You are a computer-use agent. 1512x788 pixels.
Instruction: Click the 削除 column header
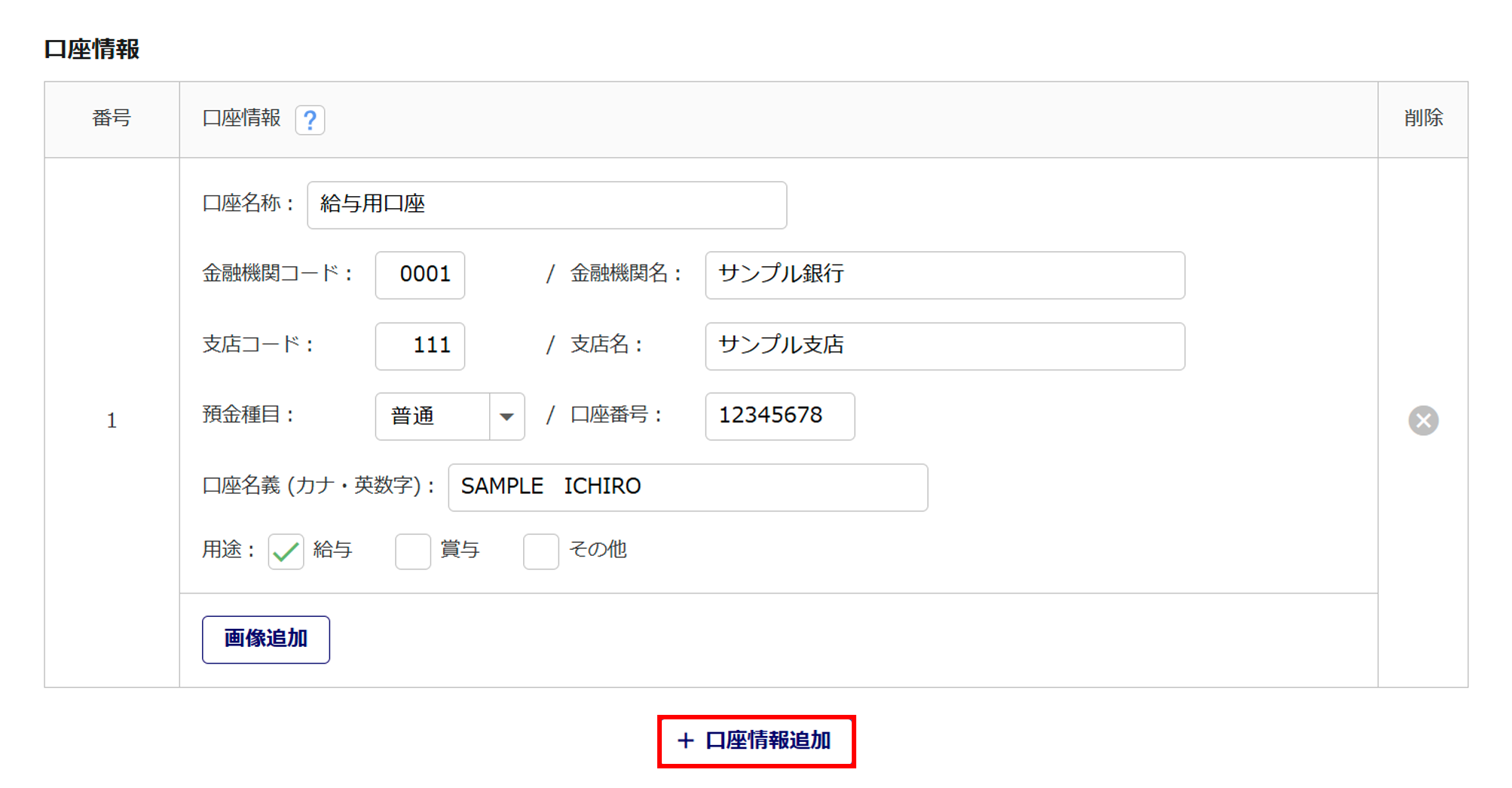[x=1422, y=118]
